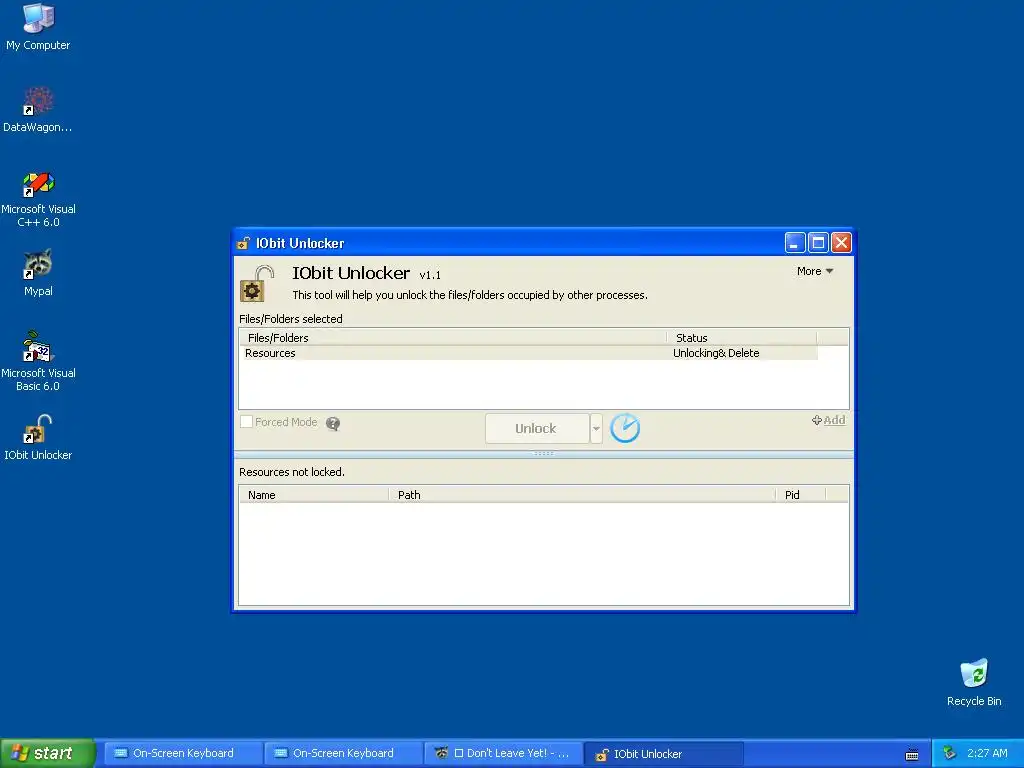Launch the Mypal browser shortcut

coord(38,273)
